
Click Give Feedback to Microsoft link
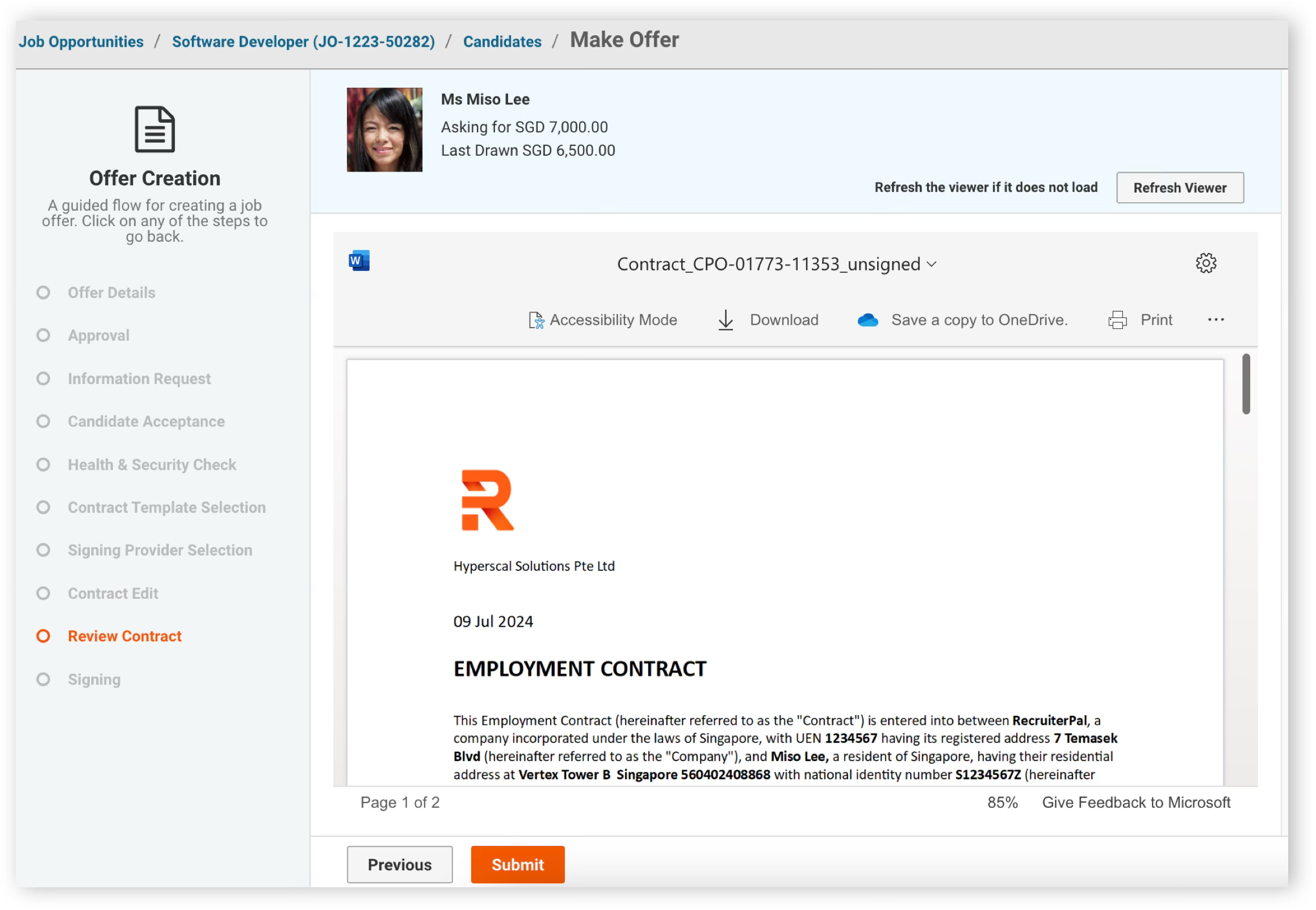(1136, 803)
